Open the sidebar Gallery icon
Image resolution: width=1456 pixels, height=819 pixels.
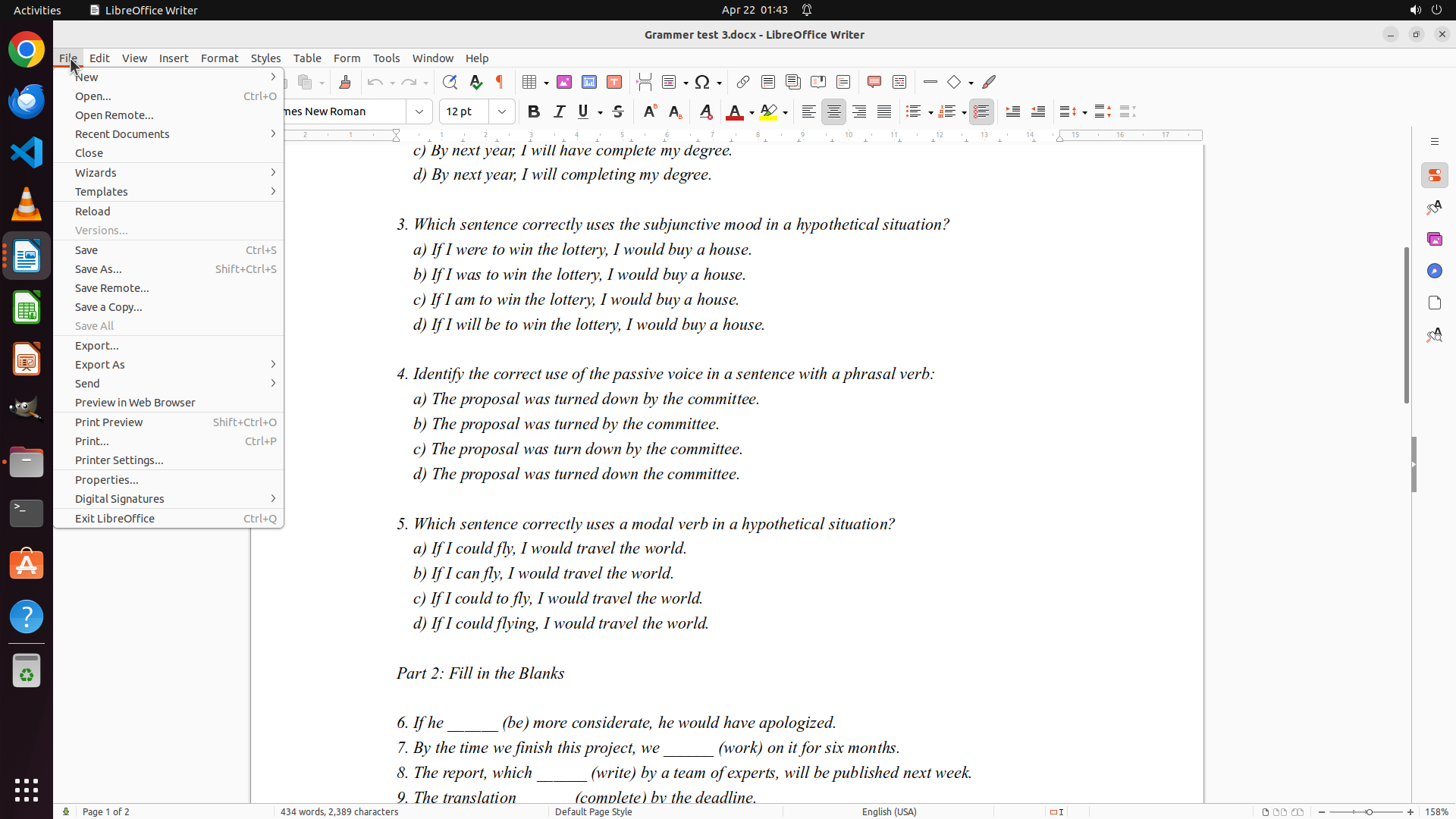[x=1434, y=239]
